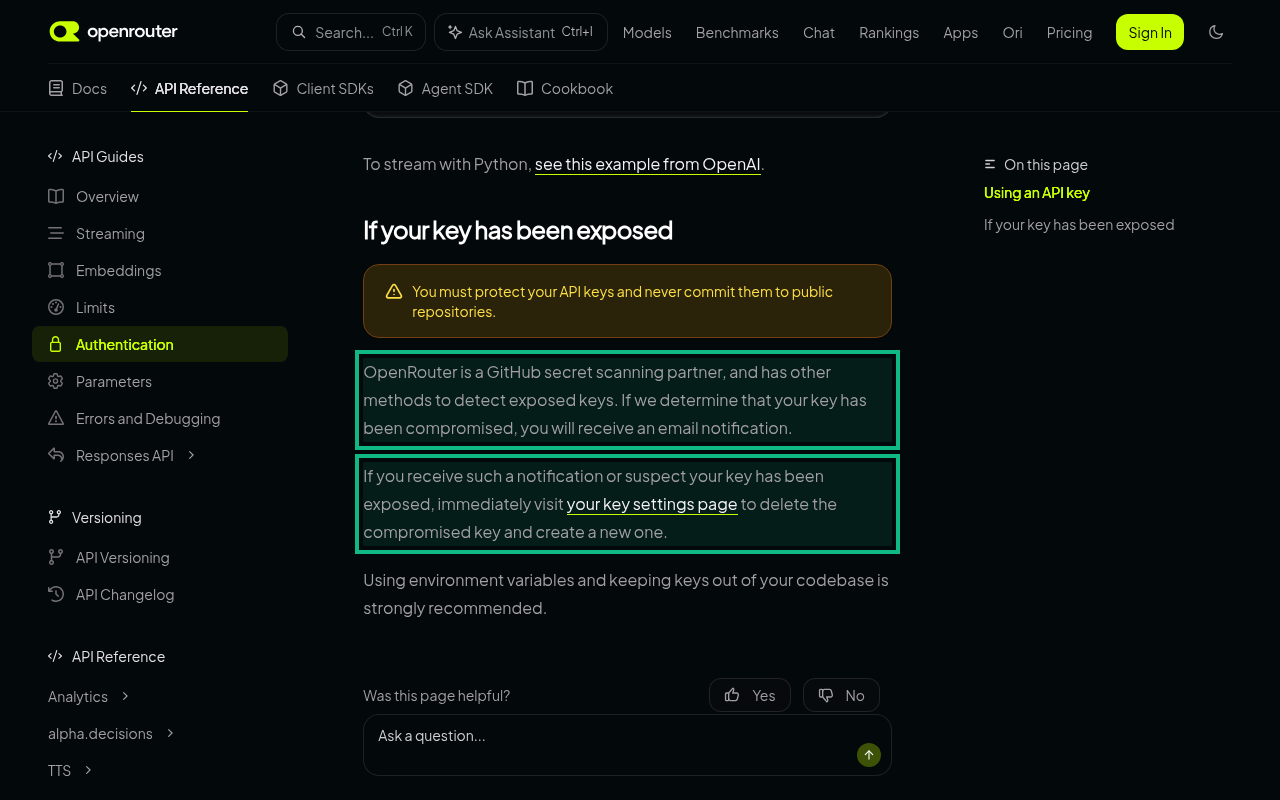Click the search magnifier icon

coord(299,32)
